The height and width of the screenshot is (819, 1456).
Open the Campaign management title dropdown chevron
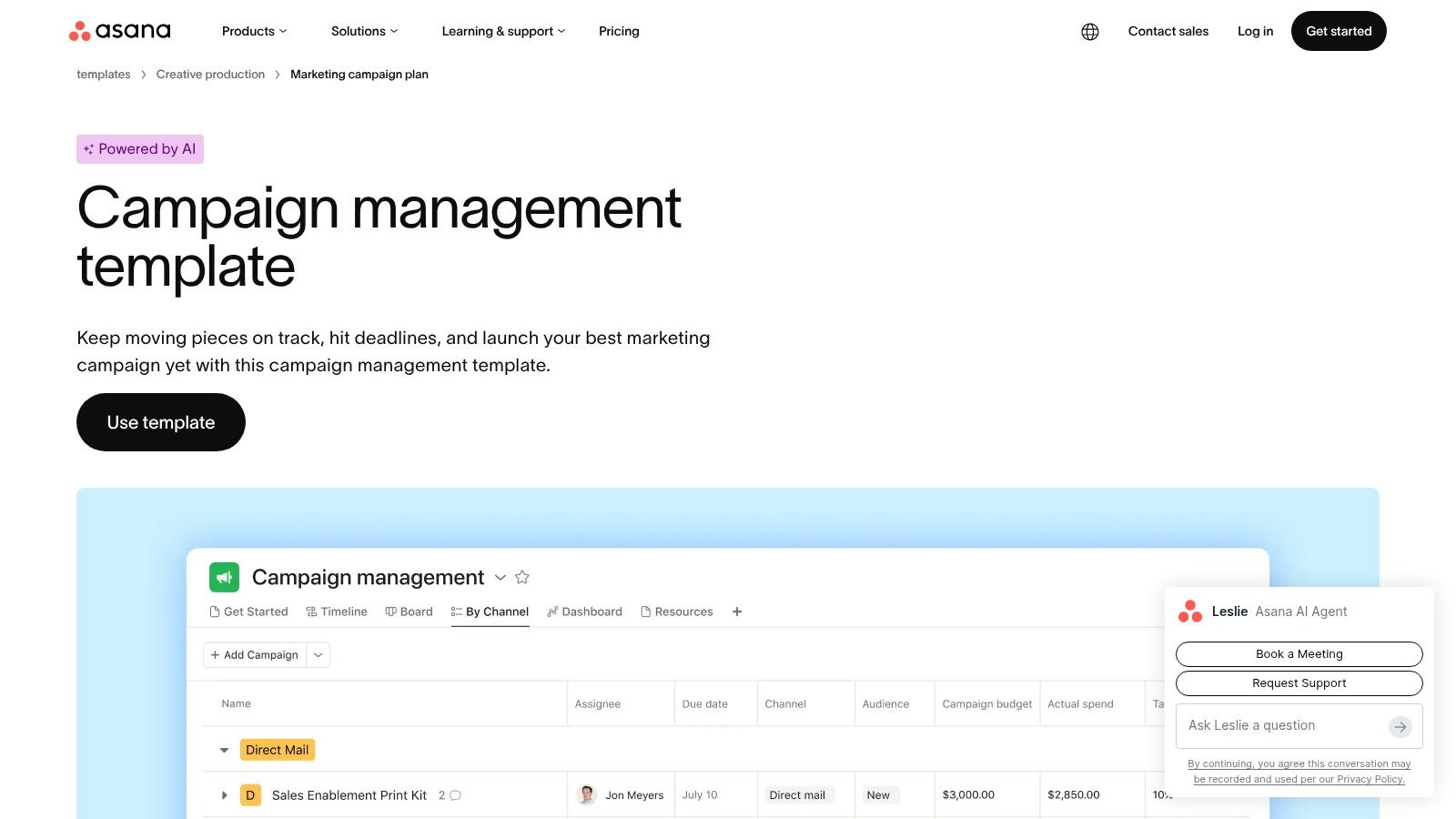[500, 578]
